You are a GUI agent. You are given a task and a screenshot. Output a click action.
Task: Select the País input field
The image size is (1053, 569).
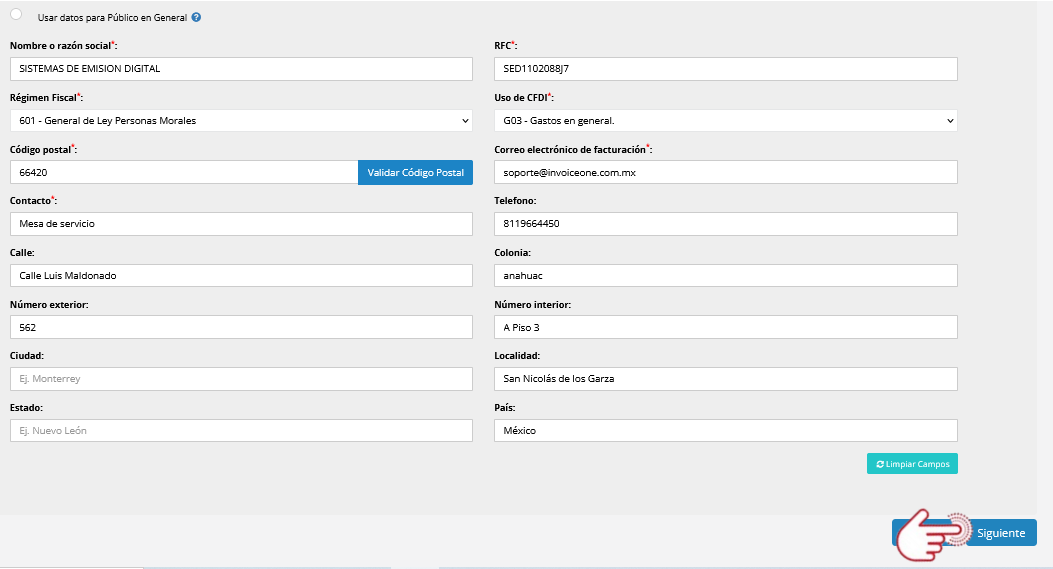(725, 430)
